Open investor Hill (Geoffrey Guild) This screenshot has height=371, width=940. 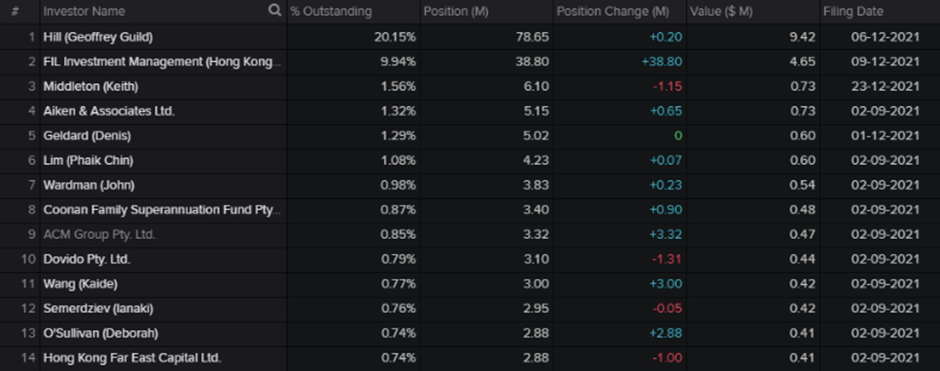[98, 37]
